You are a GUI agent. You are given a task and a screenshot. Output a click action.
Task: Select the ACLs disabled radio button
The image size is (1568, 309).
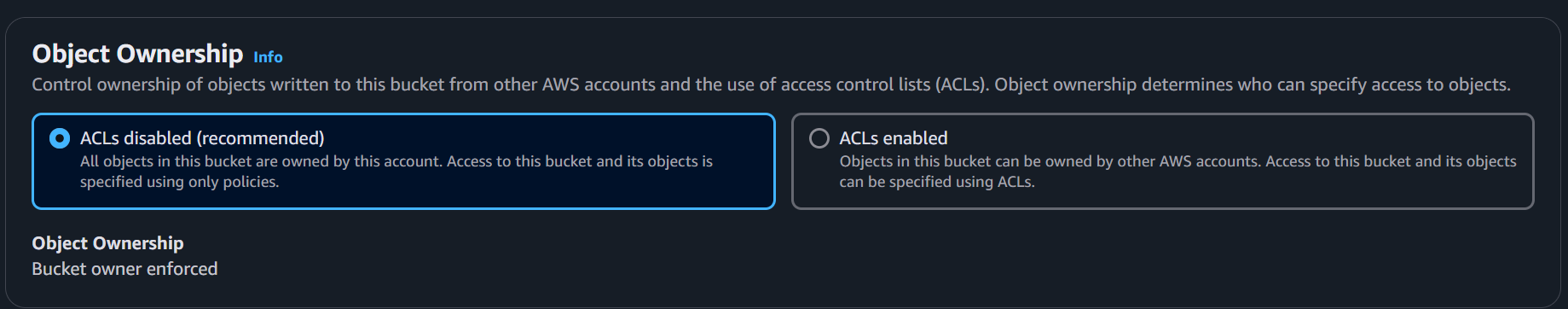click(x=60, y=138)
